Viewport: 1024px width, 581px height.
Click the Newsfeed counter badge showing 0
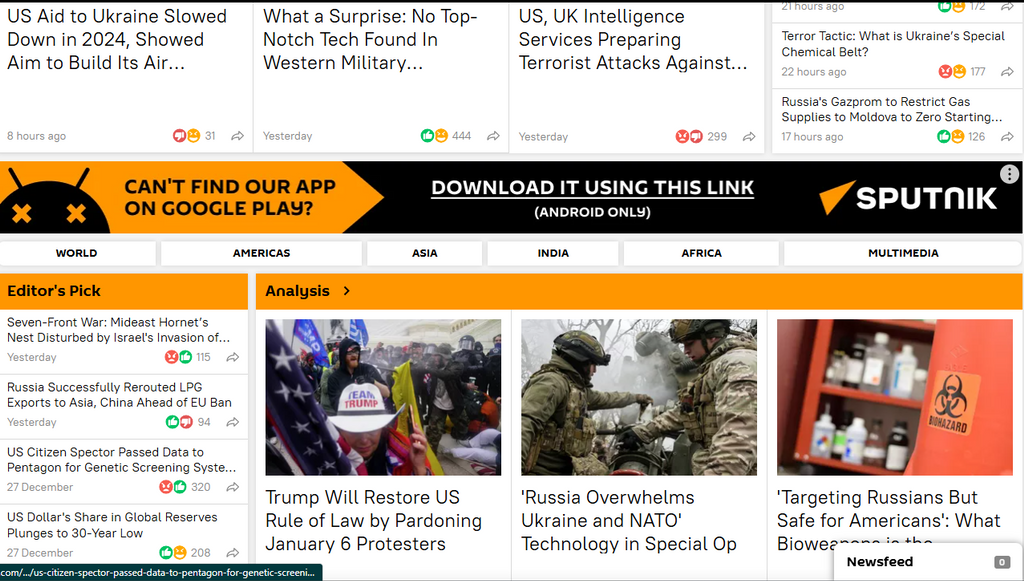click(x=1002, y=562)
